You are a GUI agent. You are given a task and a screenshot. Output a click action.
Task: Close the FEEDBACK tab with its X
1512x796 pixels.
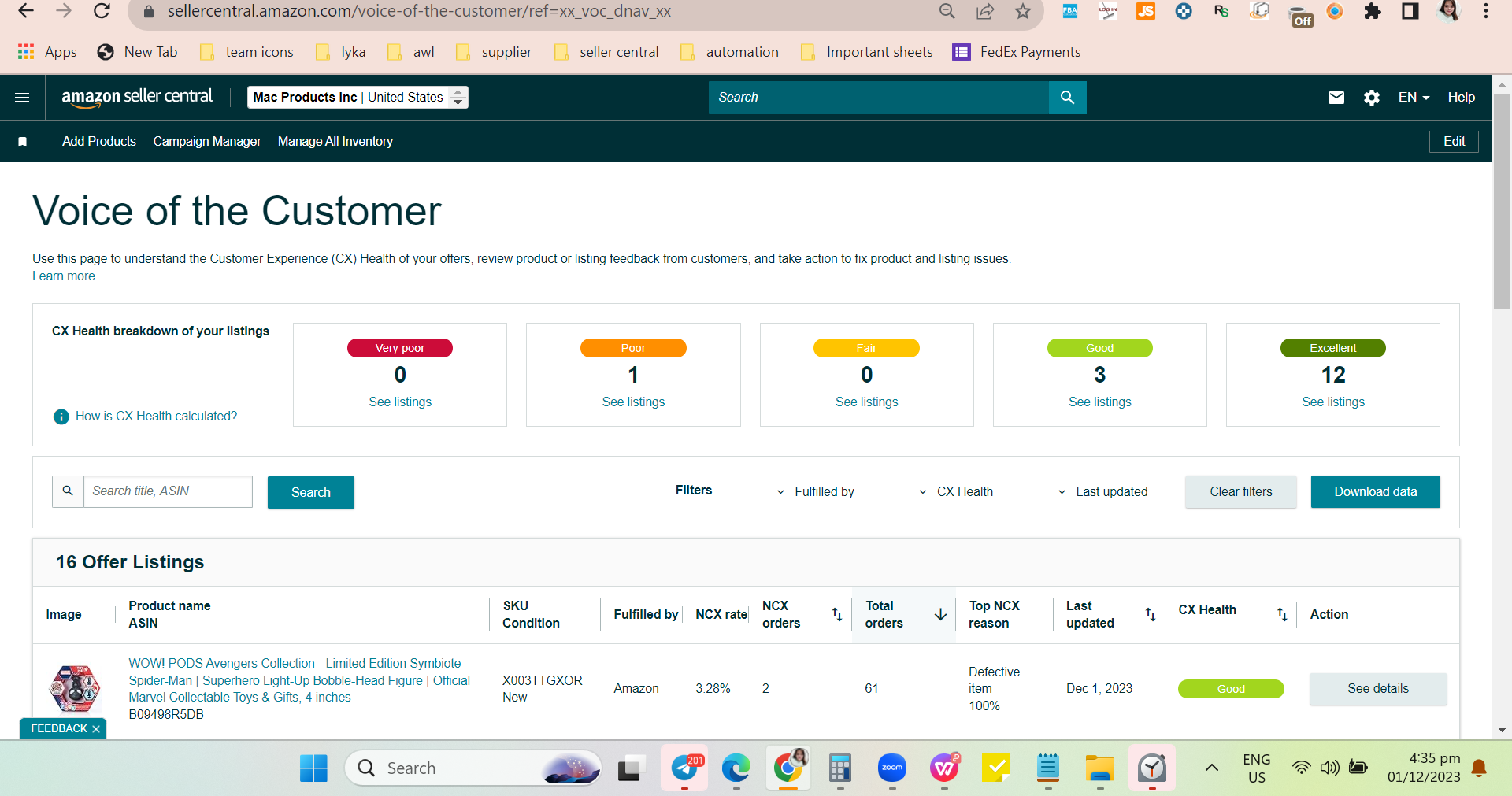point(96,729)
